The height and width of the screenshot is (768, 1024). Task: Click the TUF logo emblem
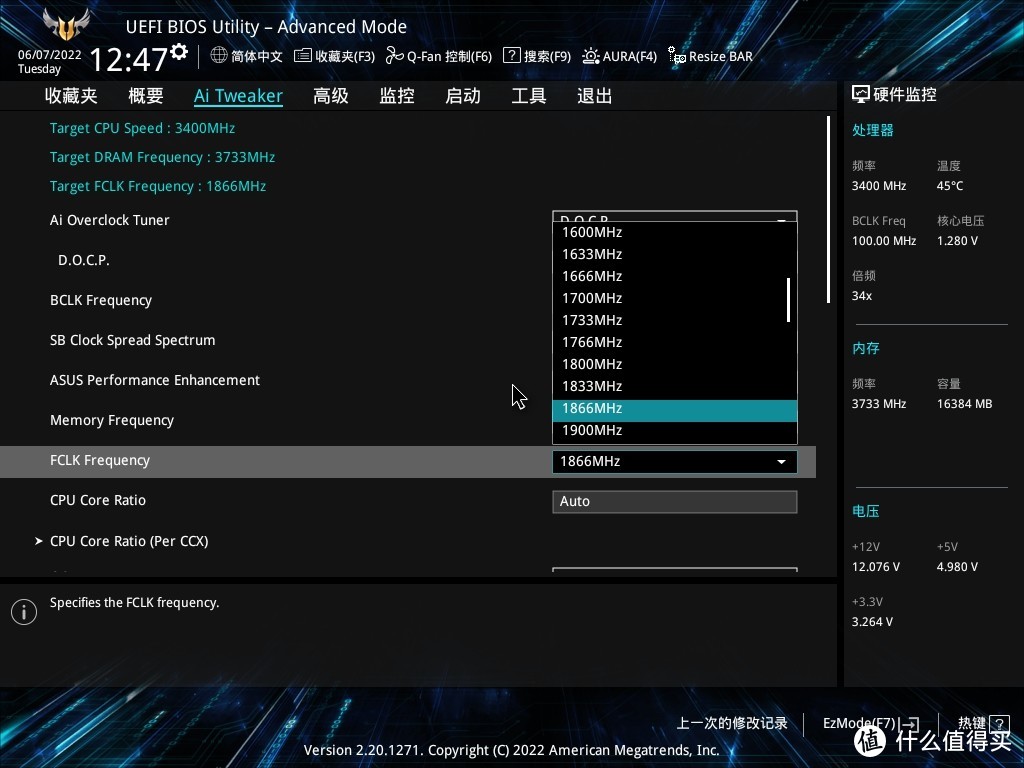tap(65, 25)
